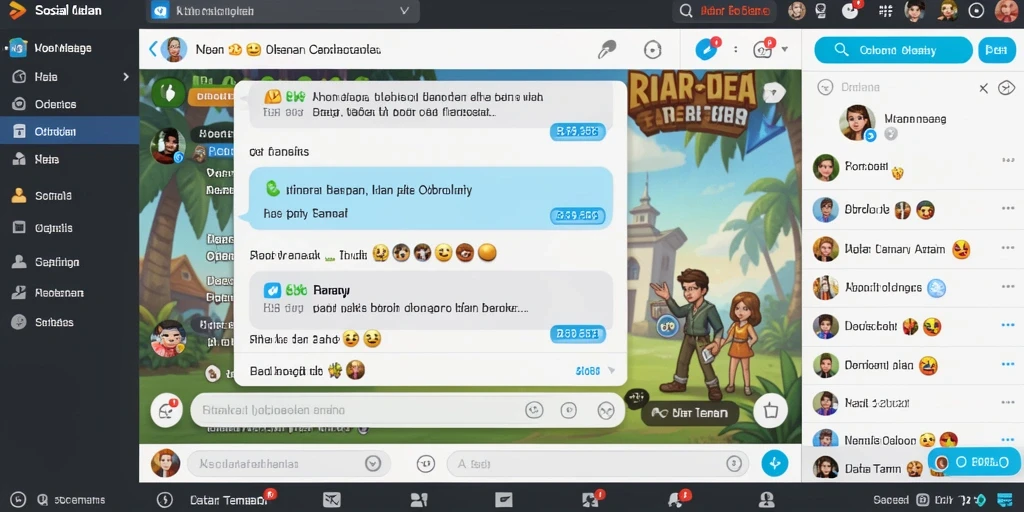Viewport: 1024px width, 512px height.
Task: Select the highlighted Otbrdan sidebar item
Action: tap(69, 131)
